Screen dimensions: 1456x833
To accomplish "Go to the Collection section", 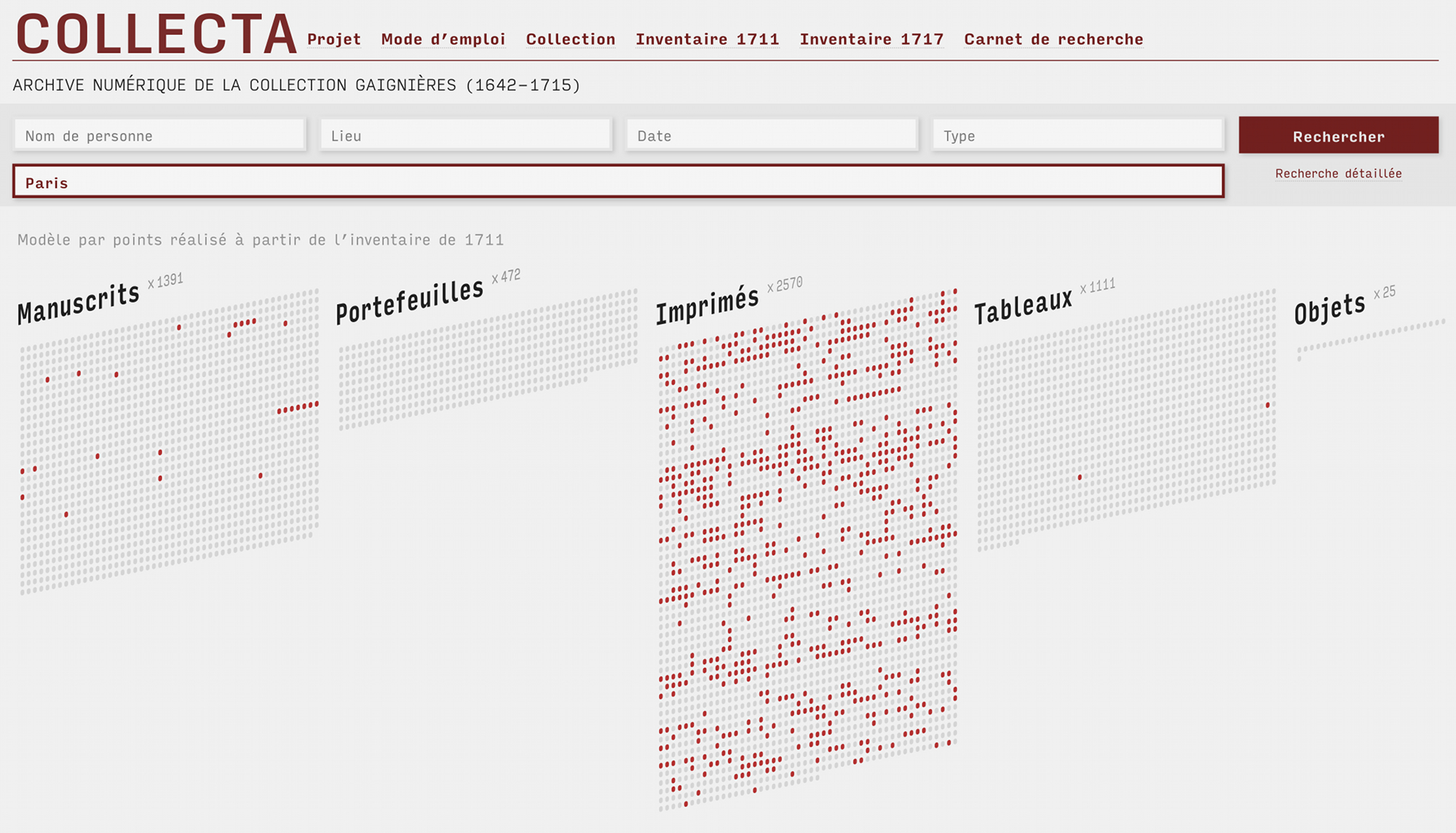I will point(571,39).
